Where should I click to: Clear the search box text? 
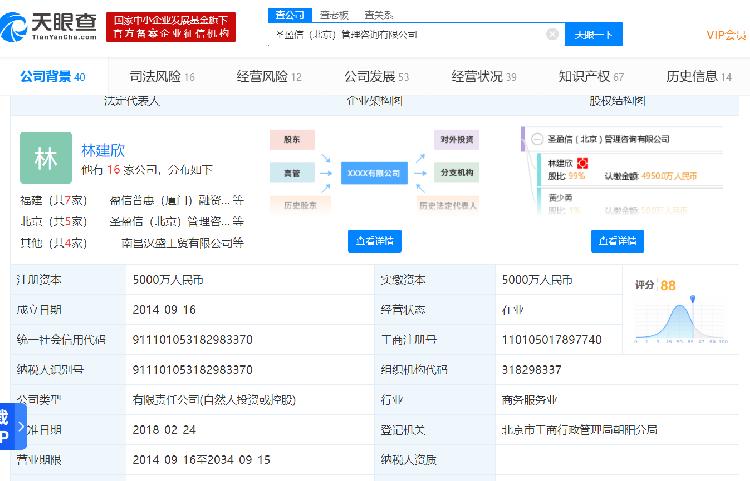click(x=552, y=34)
